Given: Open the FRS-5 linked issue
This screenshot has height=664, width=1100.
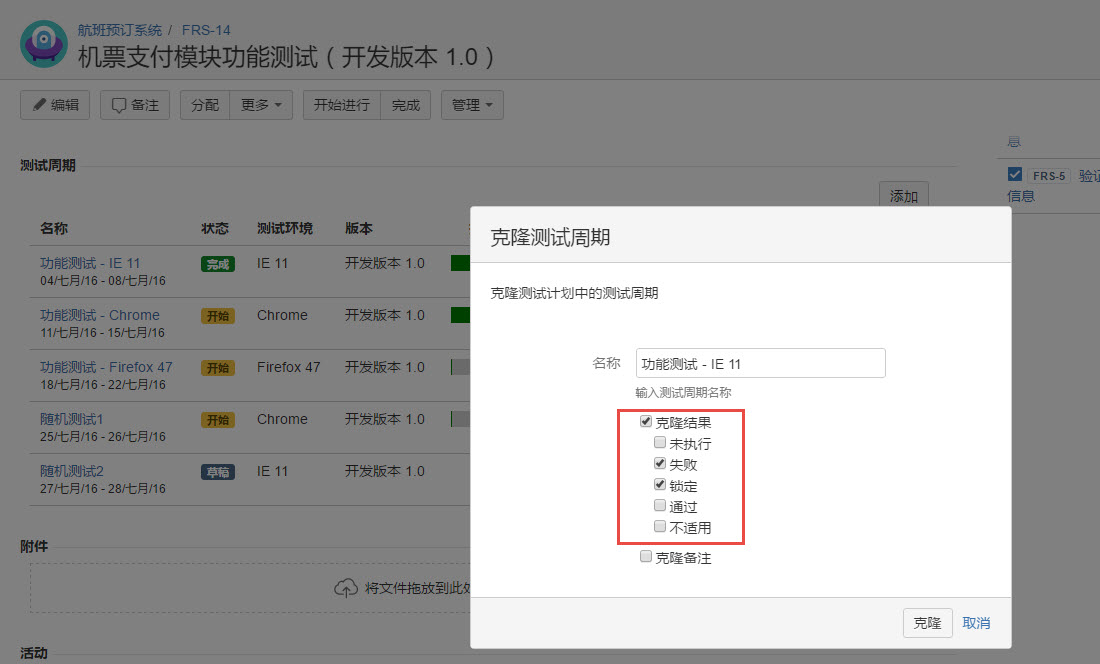Looking at the screenshot, I should (1049, 176).
